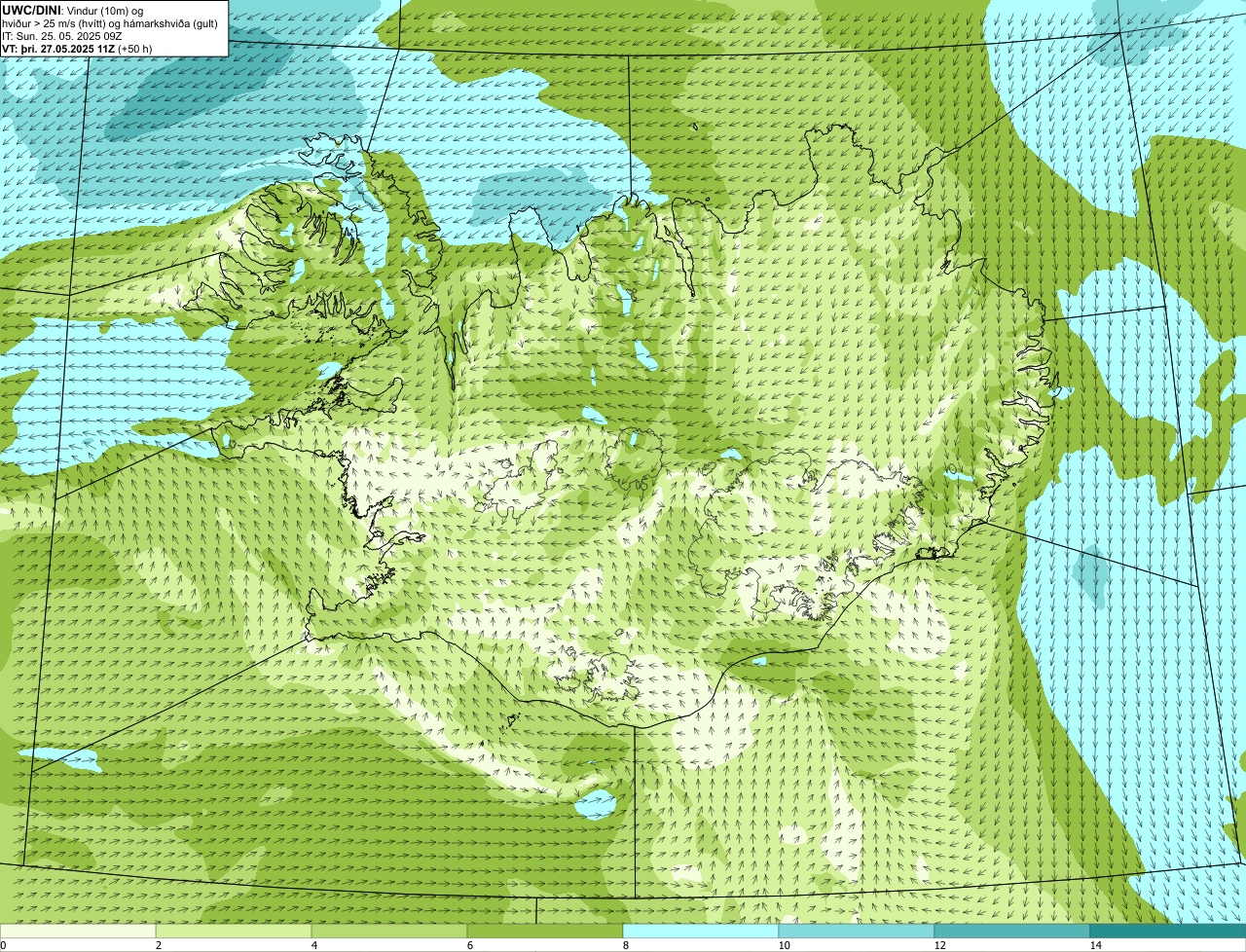The width and height of the screenshot is (1246, 952).
Task: Click the scale label "0" at the bar's start
Action: pos(3,945)
